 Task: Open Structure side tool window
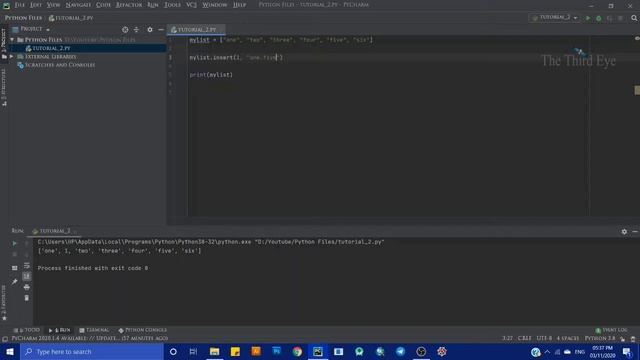[x=4, y=87]
